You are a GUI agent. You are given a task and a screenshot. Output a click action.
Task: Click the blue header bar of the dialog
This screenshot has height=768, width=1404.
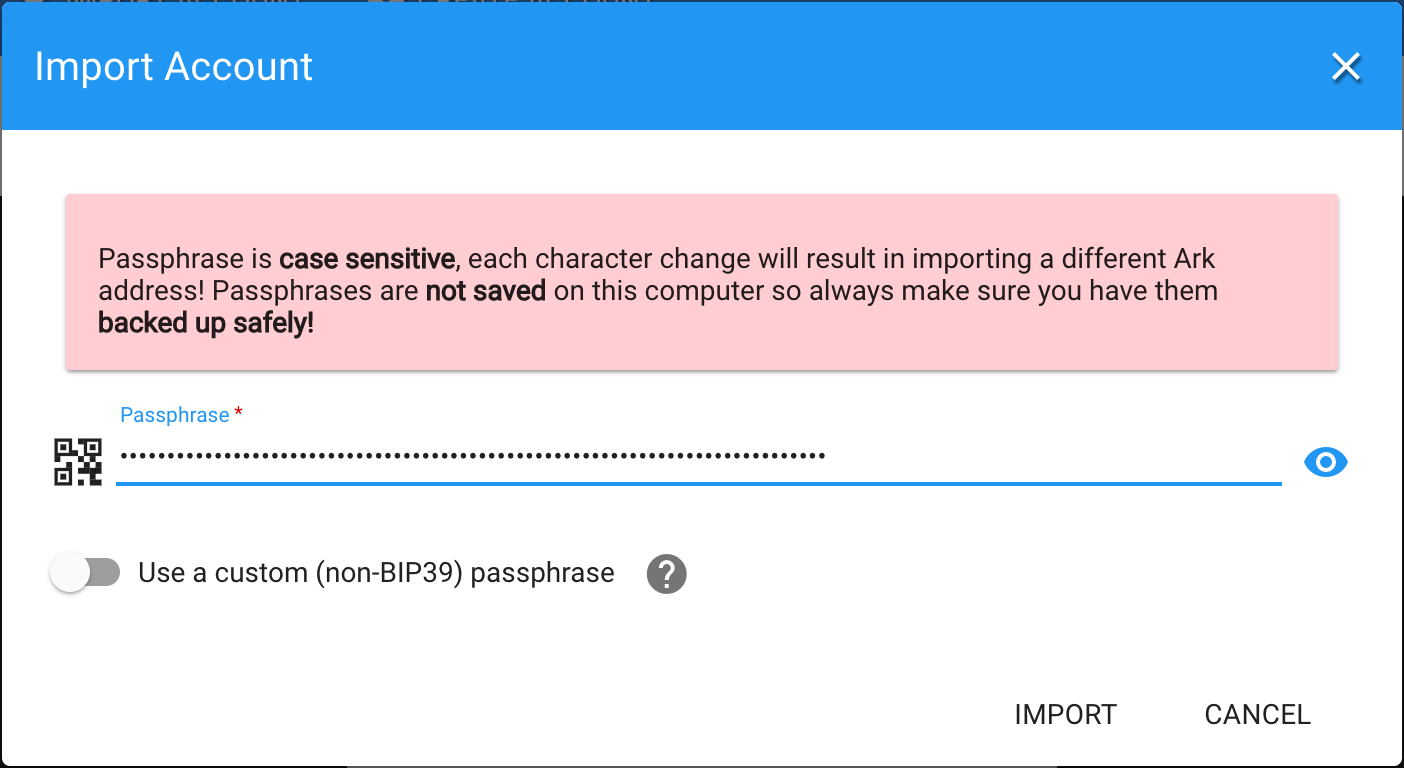pos(701,66)
